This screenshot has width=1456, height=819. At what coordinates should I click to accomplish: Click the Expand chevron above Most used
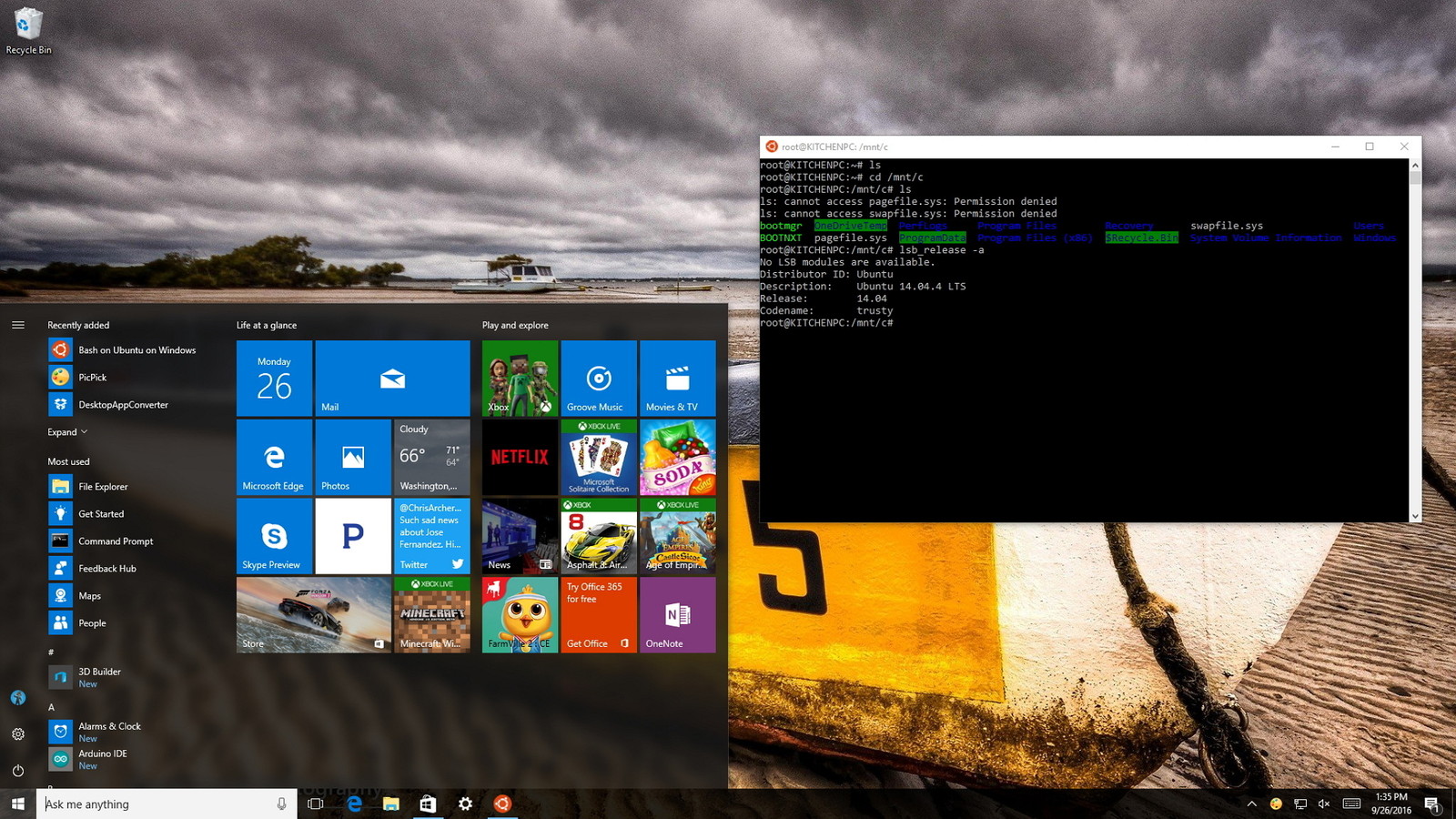(66, 431)
